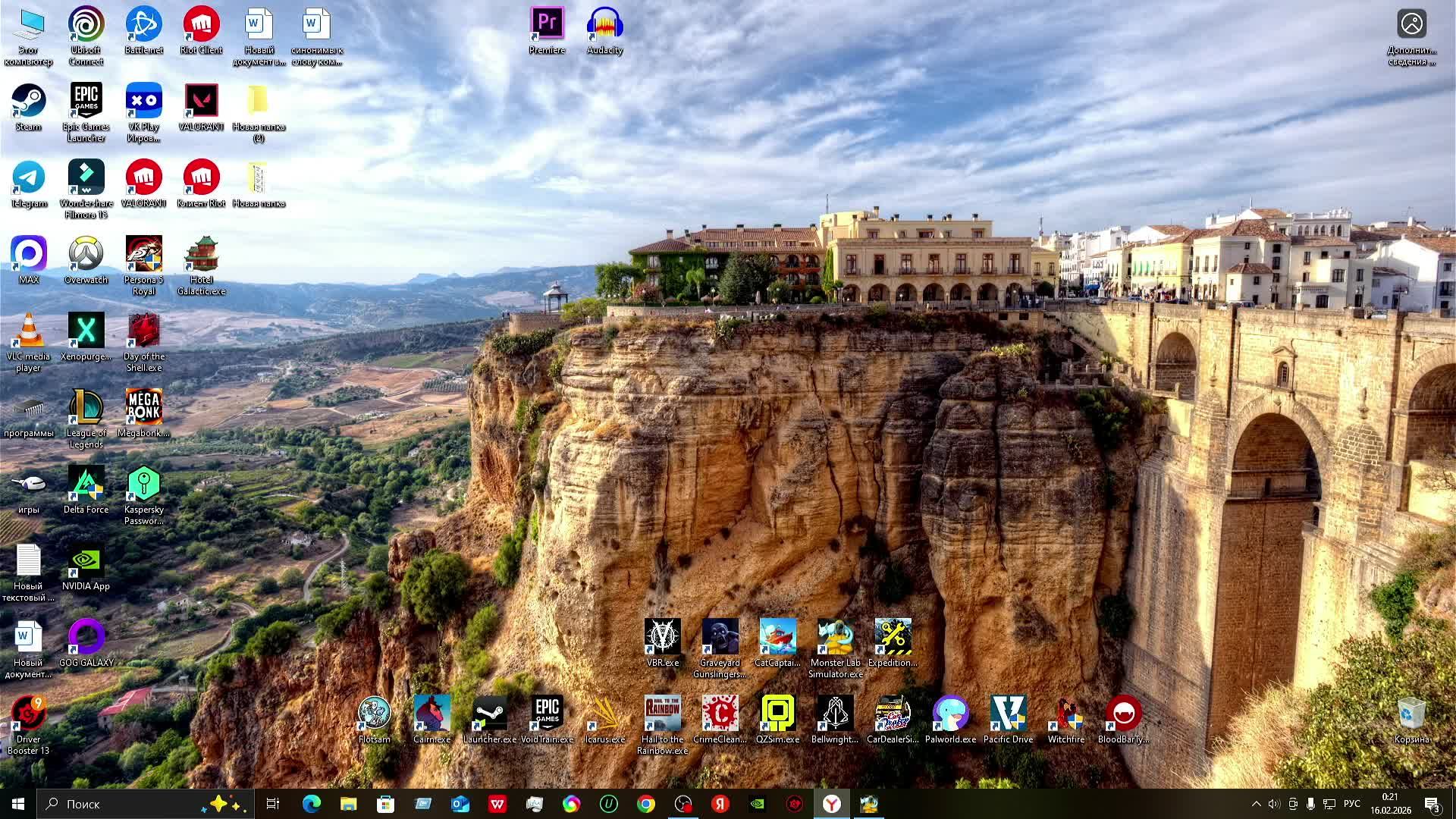Select the Palworld.exe shortcut
The image size is (1456, 819).
pos(950,714)
